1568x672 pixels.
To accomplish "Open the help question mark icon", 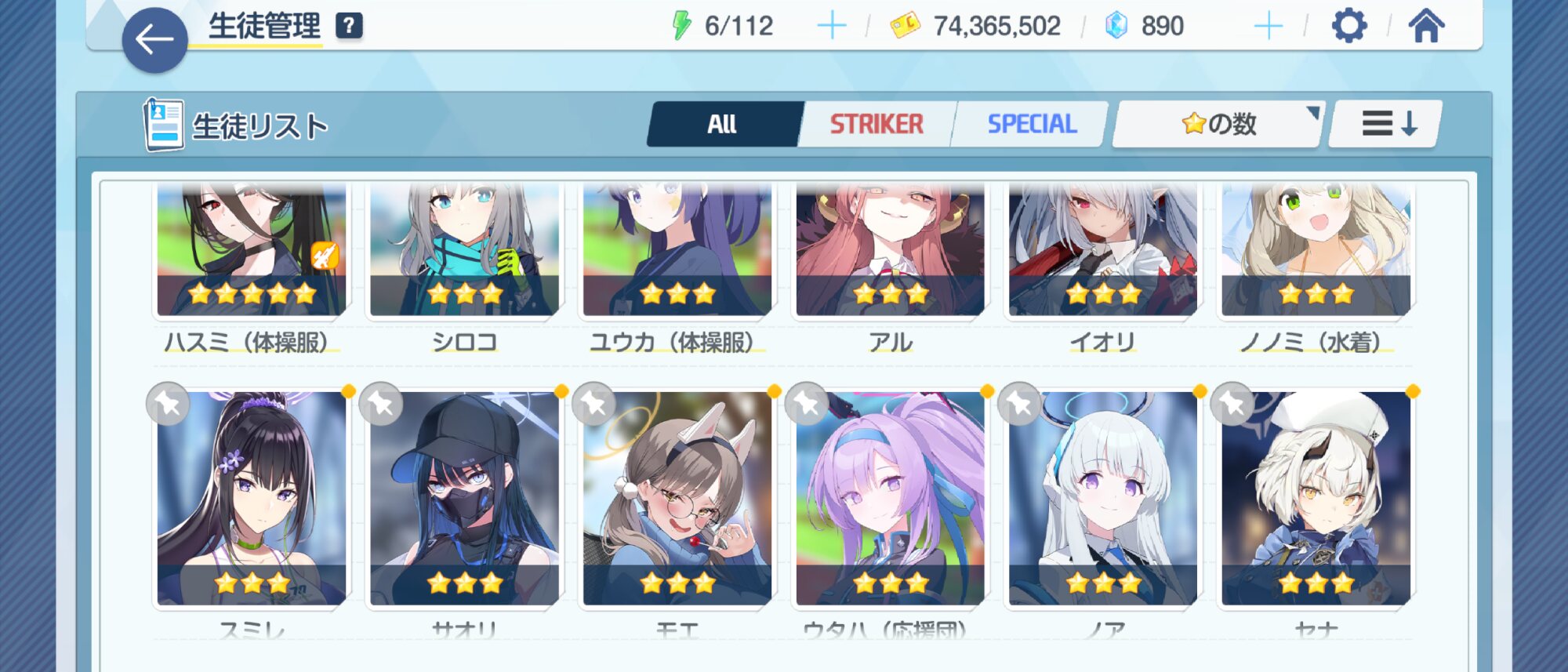I will [349, 26].
